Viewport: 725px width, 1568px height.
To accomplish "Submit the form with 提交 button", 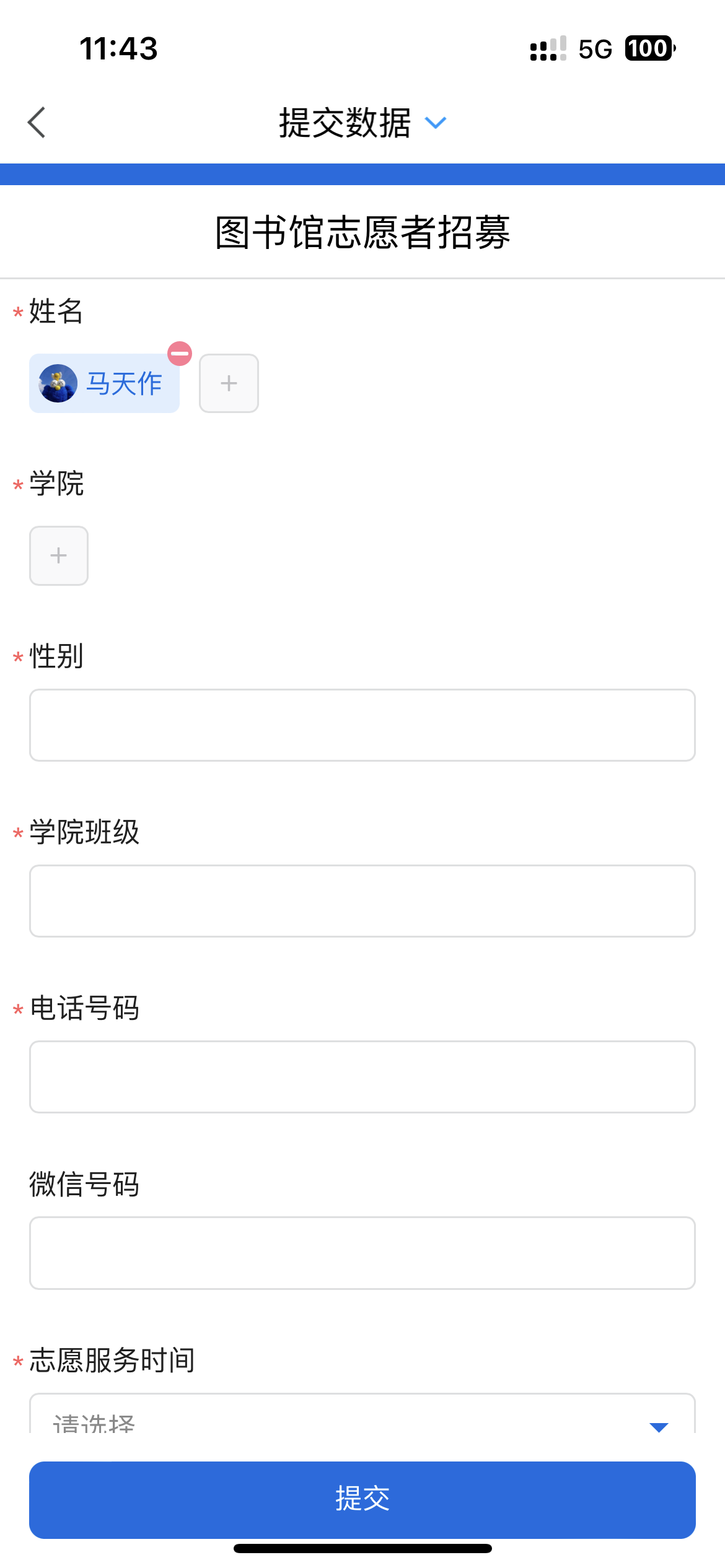I will pos(362,1499).
